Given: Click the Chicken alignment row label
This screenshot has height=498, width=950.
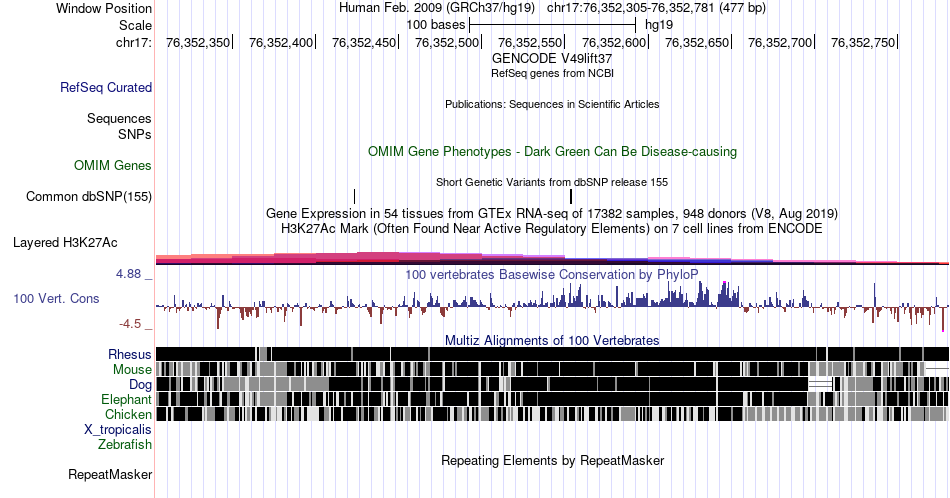Looking at the screenshot, I should pyautogui.click(x=128, y=414).
